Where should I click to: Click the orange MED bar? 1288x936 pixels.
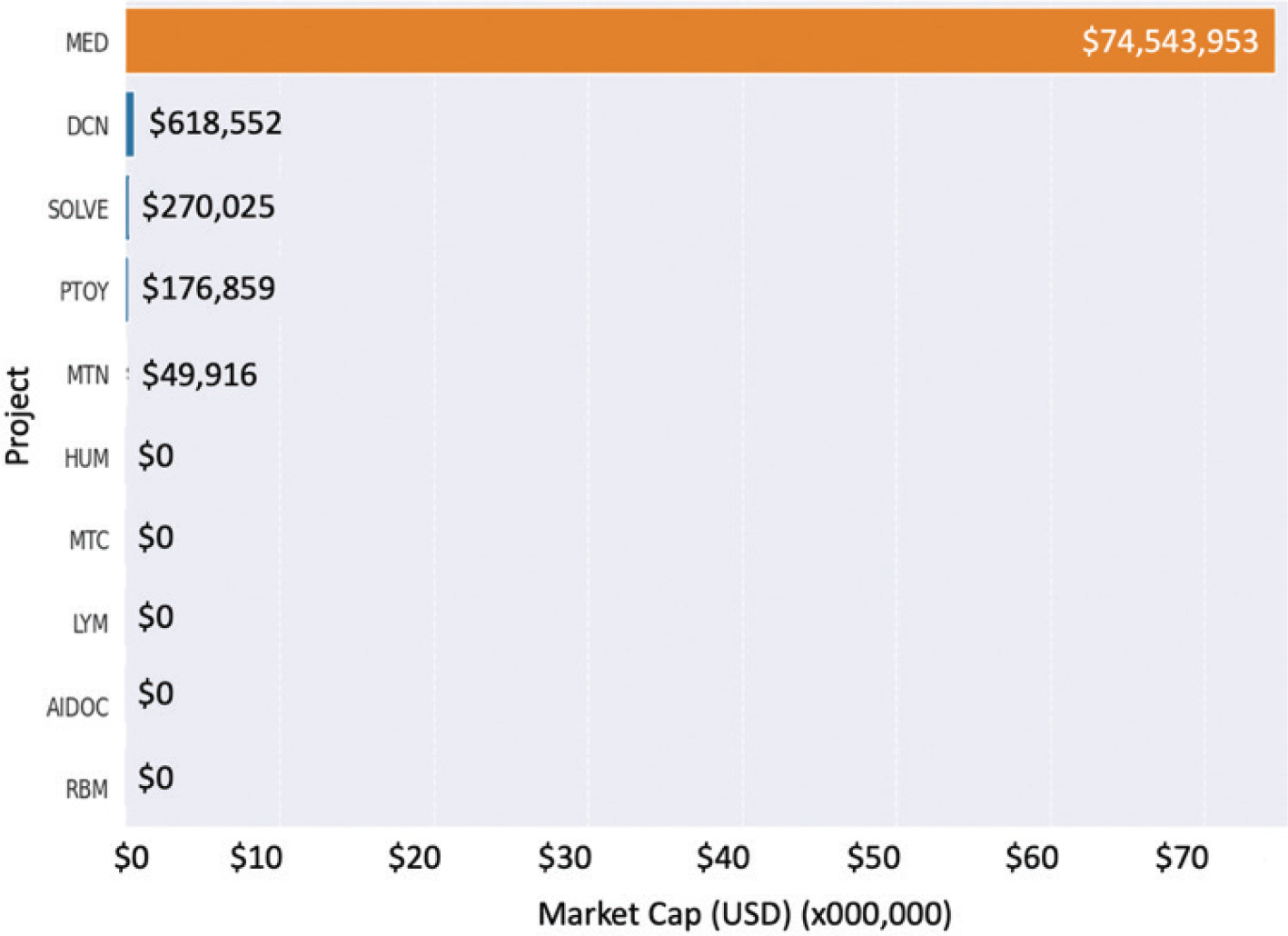point(599,42)
